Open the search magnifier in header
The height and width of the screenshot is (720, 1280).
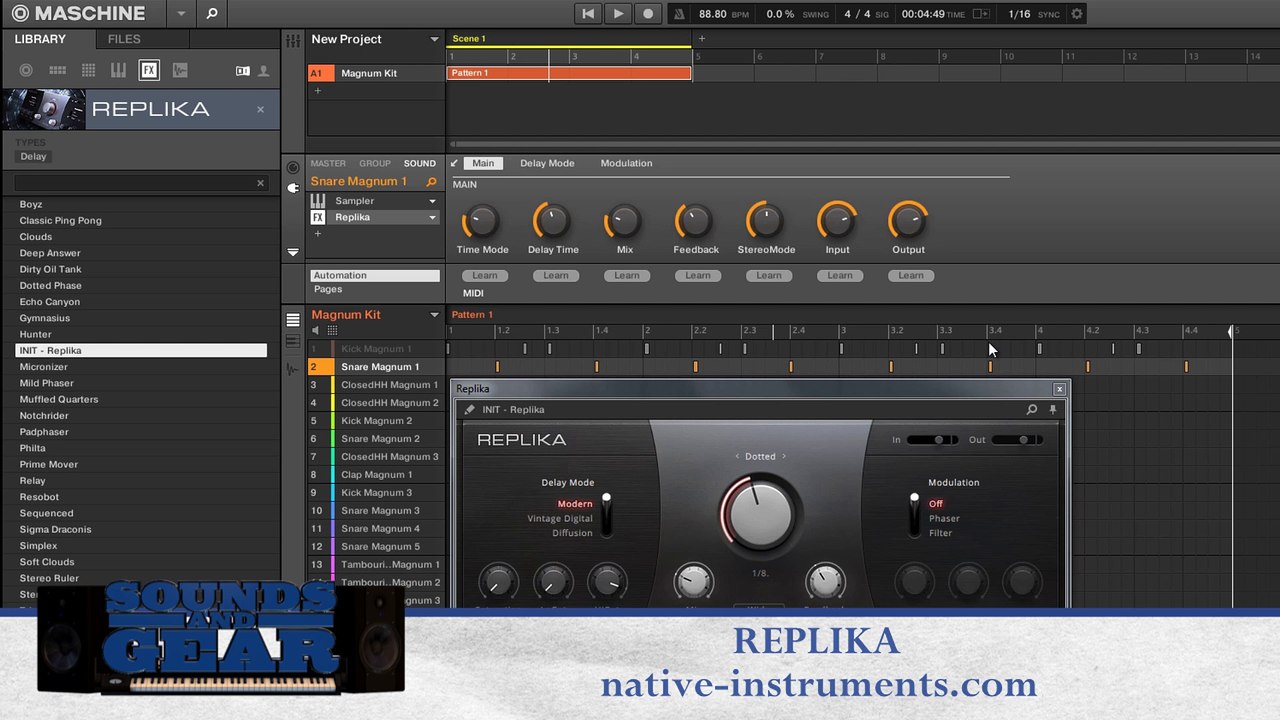coord(212,14)
